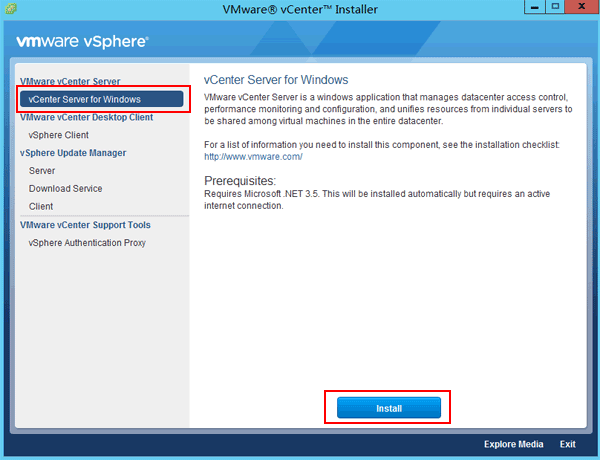Click the vSphere Update Manager heading
This screenshot has height=460, width=600.
tap(73, 153)
